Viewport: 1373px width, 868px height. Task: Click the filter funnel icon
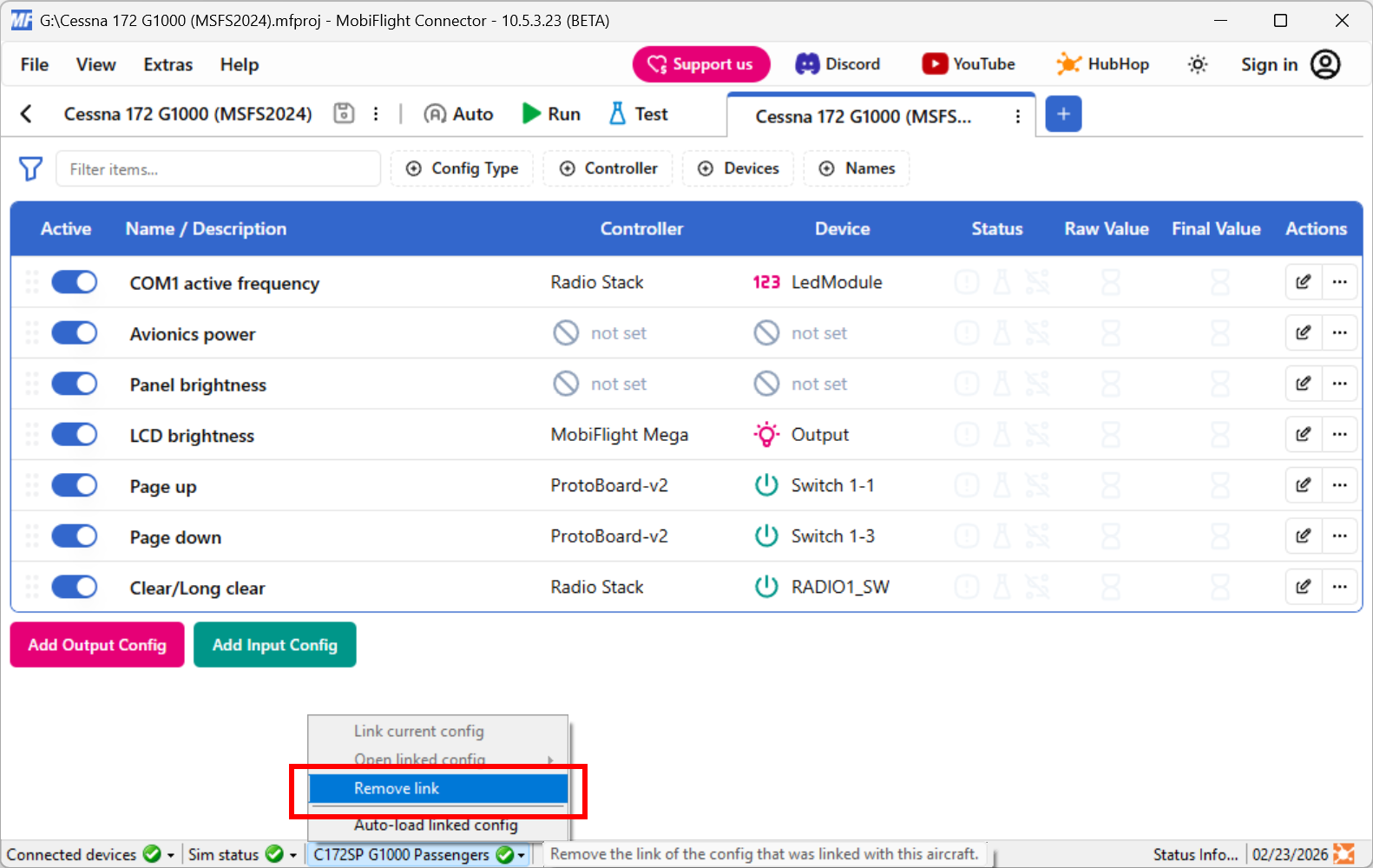(x=30, y=168)
